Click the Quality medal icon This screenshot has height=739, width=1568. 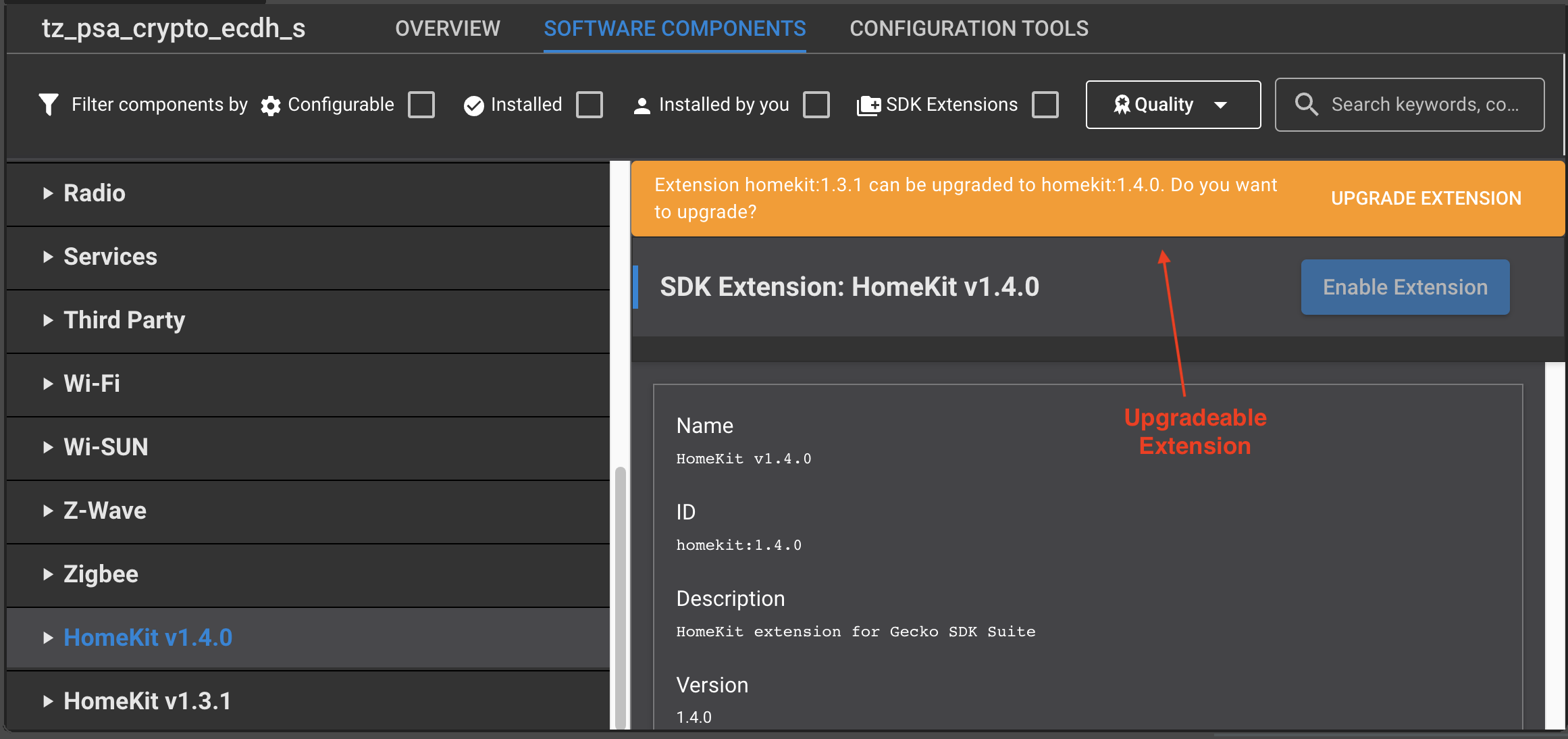(x=1122, y=104)
